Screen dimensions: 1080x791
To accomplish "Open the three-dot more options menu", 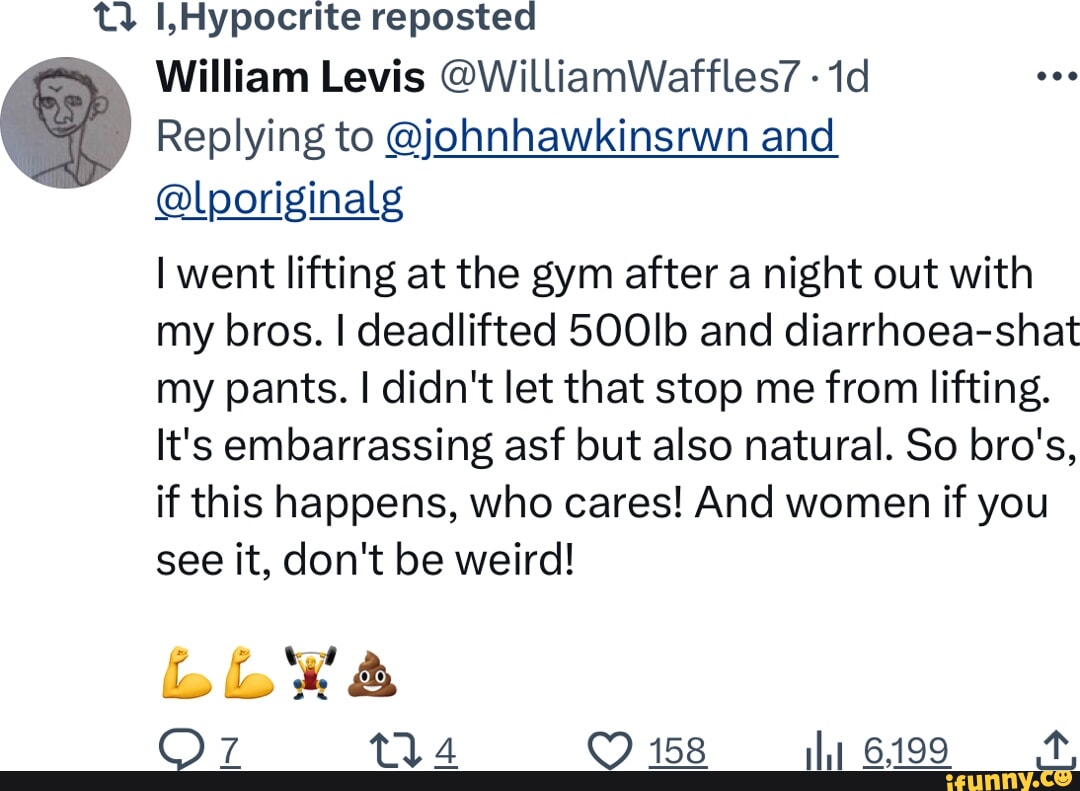I will pos(1057,79).
